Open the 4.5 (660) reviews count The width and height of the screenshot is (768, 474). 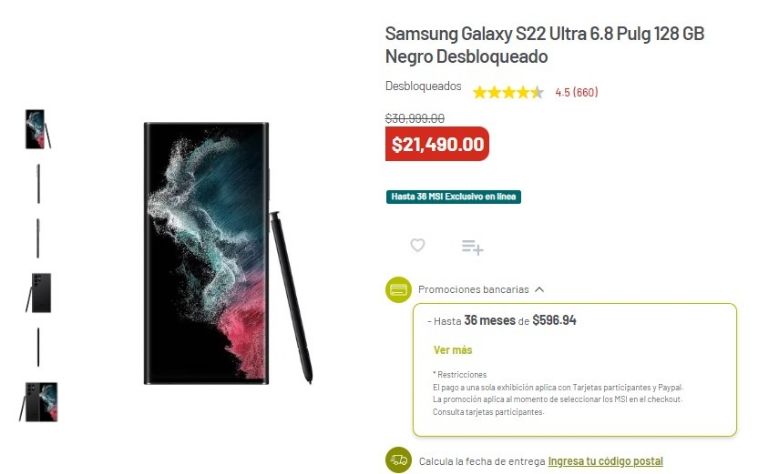pos(576,92)
